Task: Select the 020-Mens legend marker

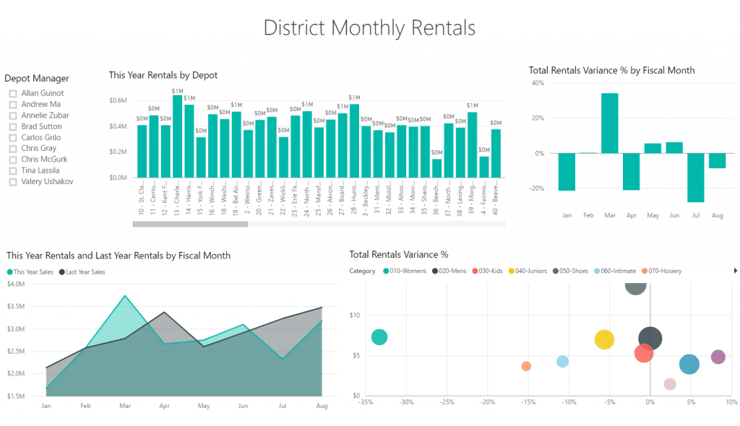Action: (436, 271)
